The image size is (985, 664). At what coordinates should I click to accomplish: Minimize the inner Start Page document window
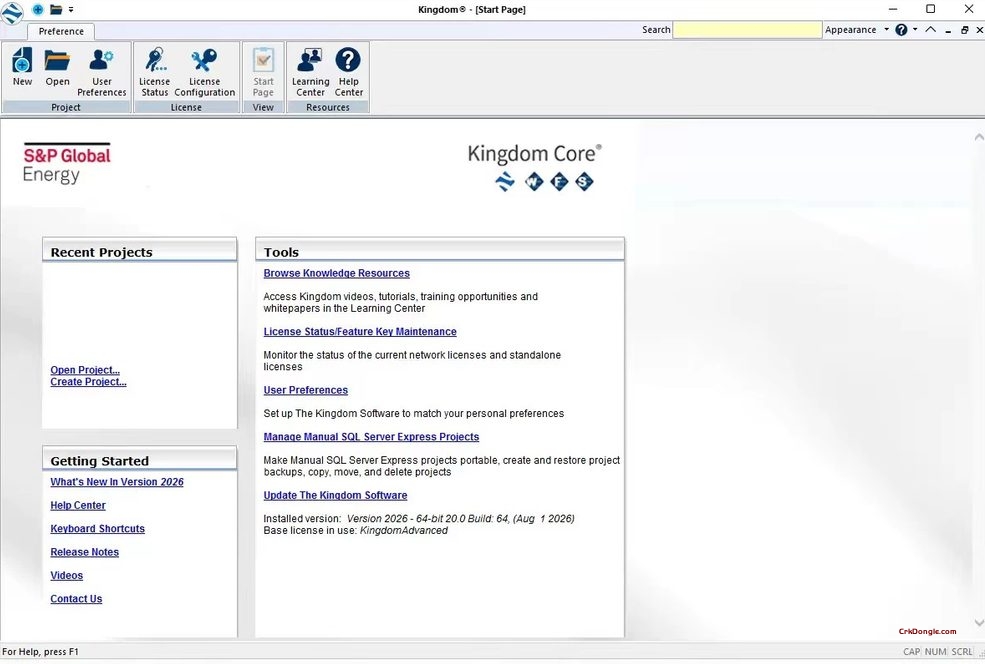948,30
